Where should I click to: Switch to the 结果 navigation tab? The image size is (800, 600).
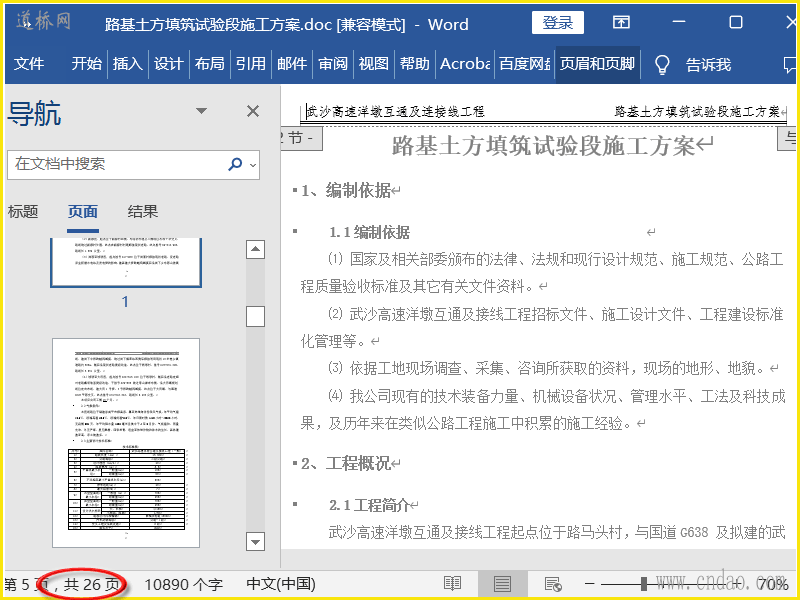(143, 211)
